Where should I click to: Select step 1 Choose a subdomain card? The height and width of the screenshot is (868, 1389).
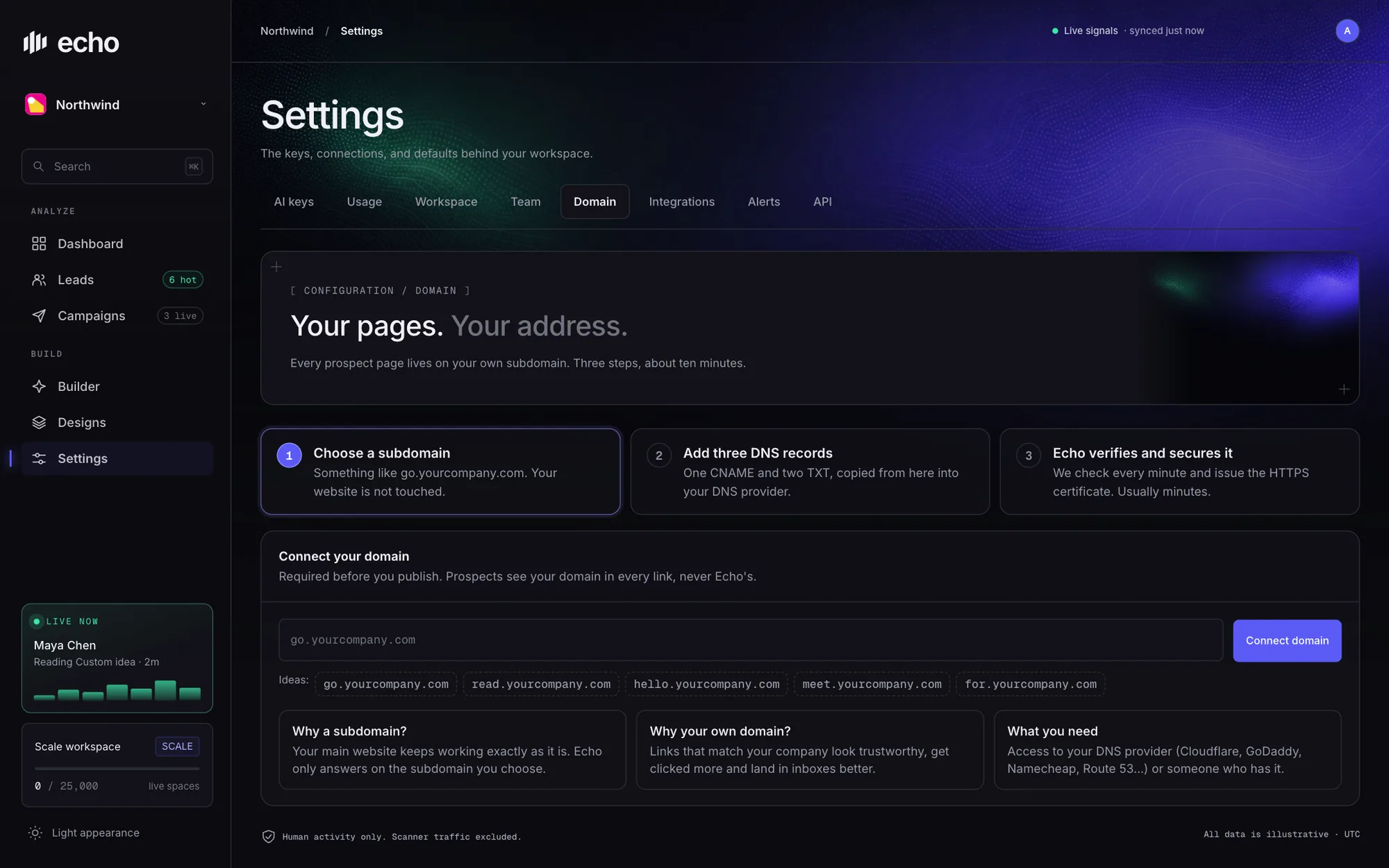pos(440,471)
